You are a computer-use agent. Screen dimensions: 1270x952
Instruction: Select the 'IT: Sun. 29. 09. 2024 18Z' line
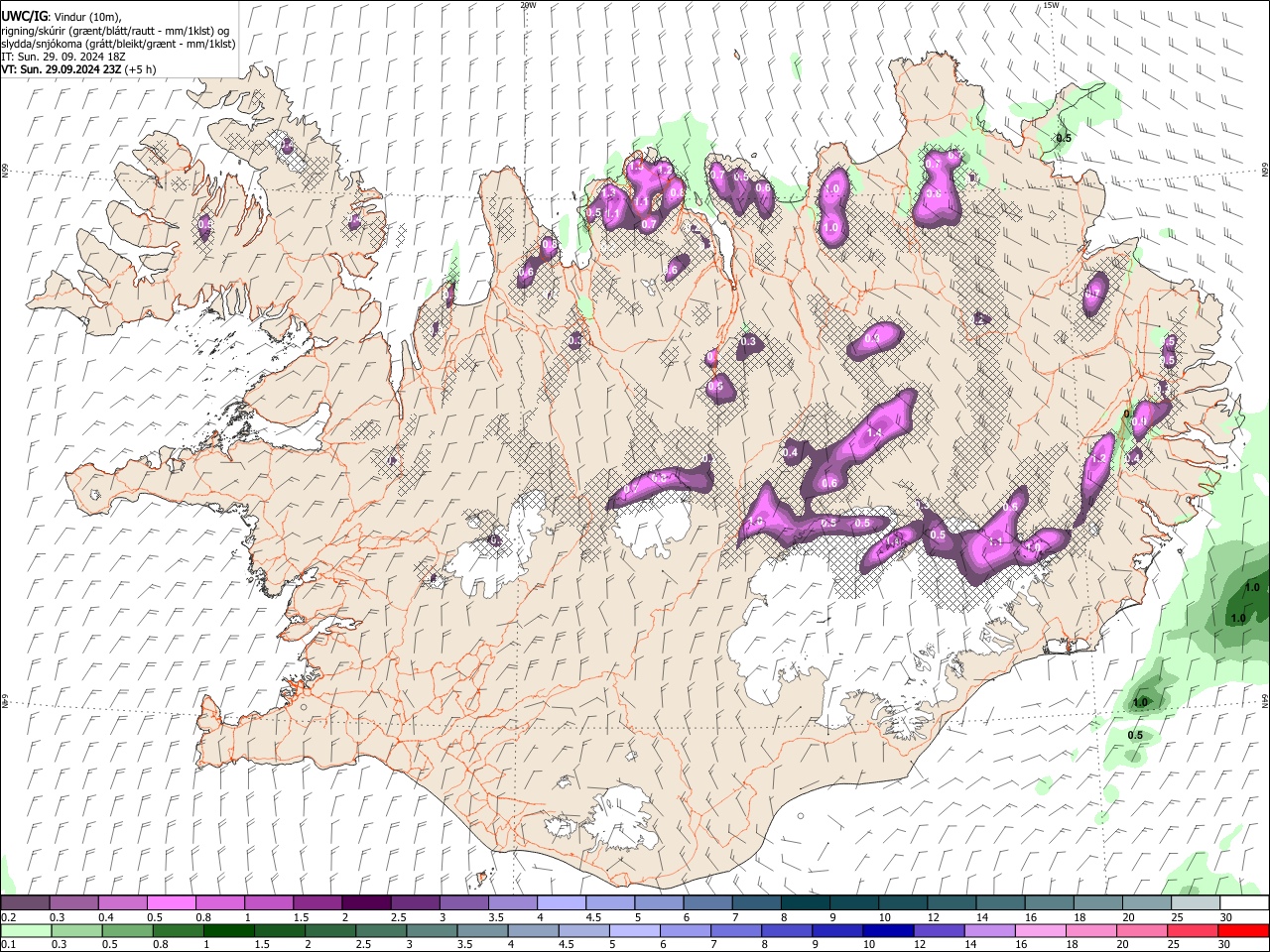coord(63,57)
